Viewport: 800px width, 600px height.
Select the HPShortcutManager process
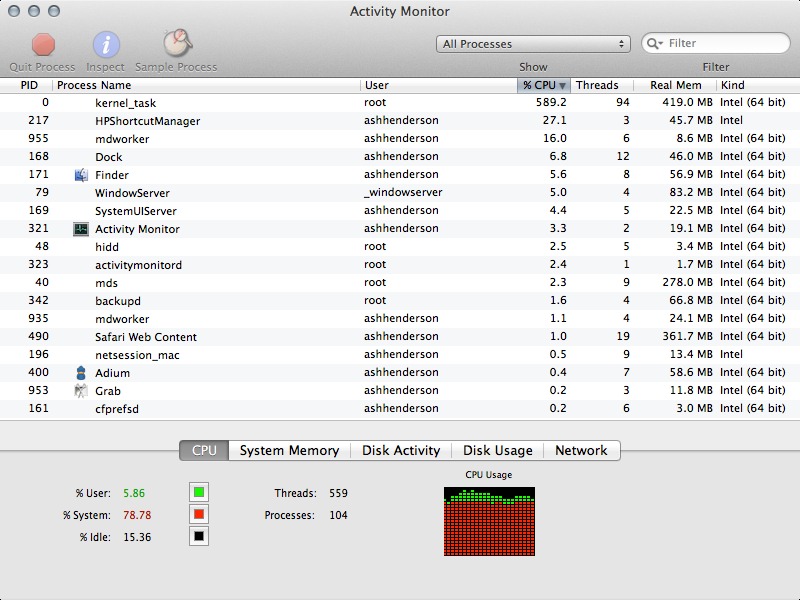tap(400, 121)
